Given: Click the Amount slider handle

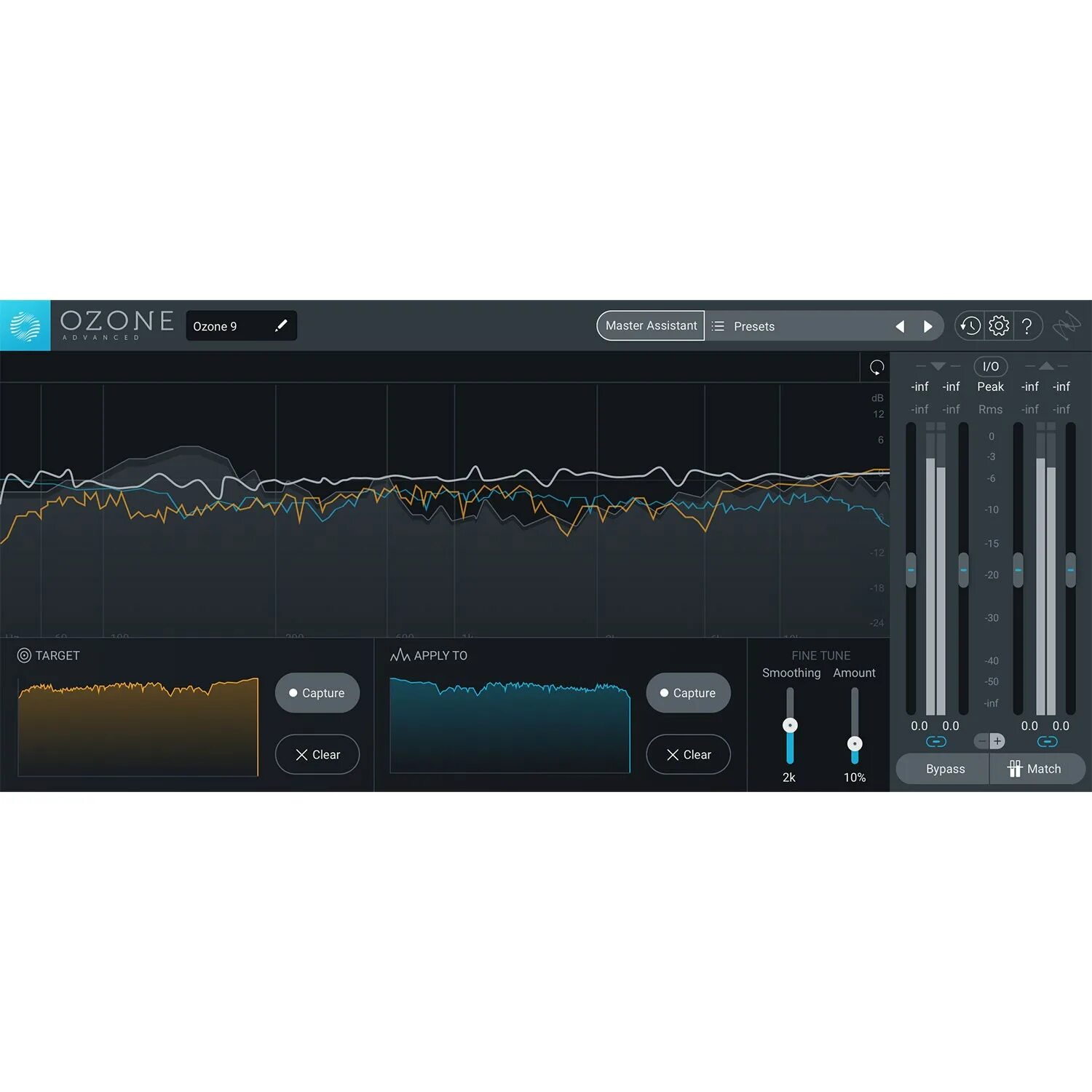Looking at the screenshot, I should coord(855,743).
